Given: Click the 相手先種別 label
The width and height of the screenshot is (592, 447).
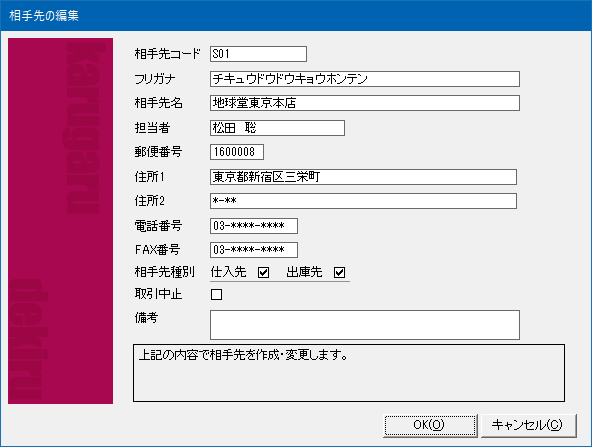Looking at the screenshot, I should [165, 272].
